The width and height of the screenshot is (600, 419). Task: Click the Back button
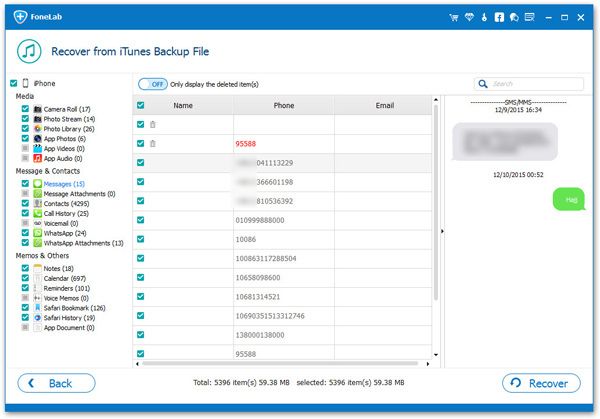pos(56,383)
